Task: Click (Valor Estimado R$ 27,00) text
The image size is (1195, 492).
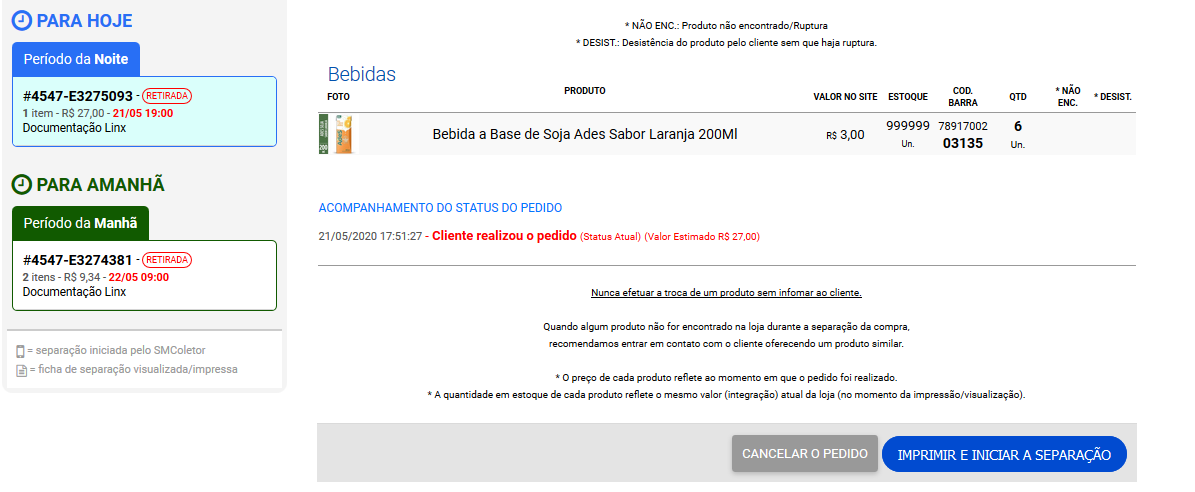Action: tap(702, 237)
